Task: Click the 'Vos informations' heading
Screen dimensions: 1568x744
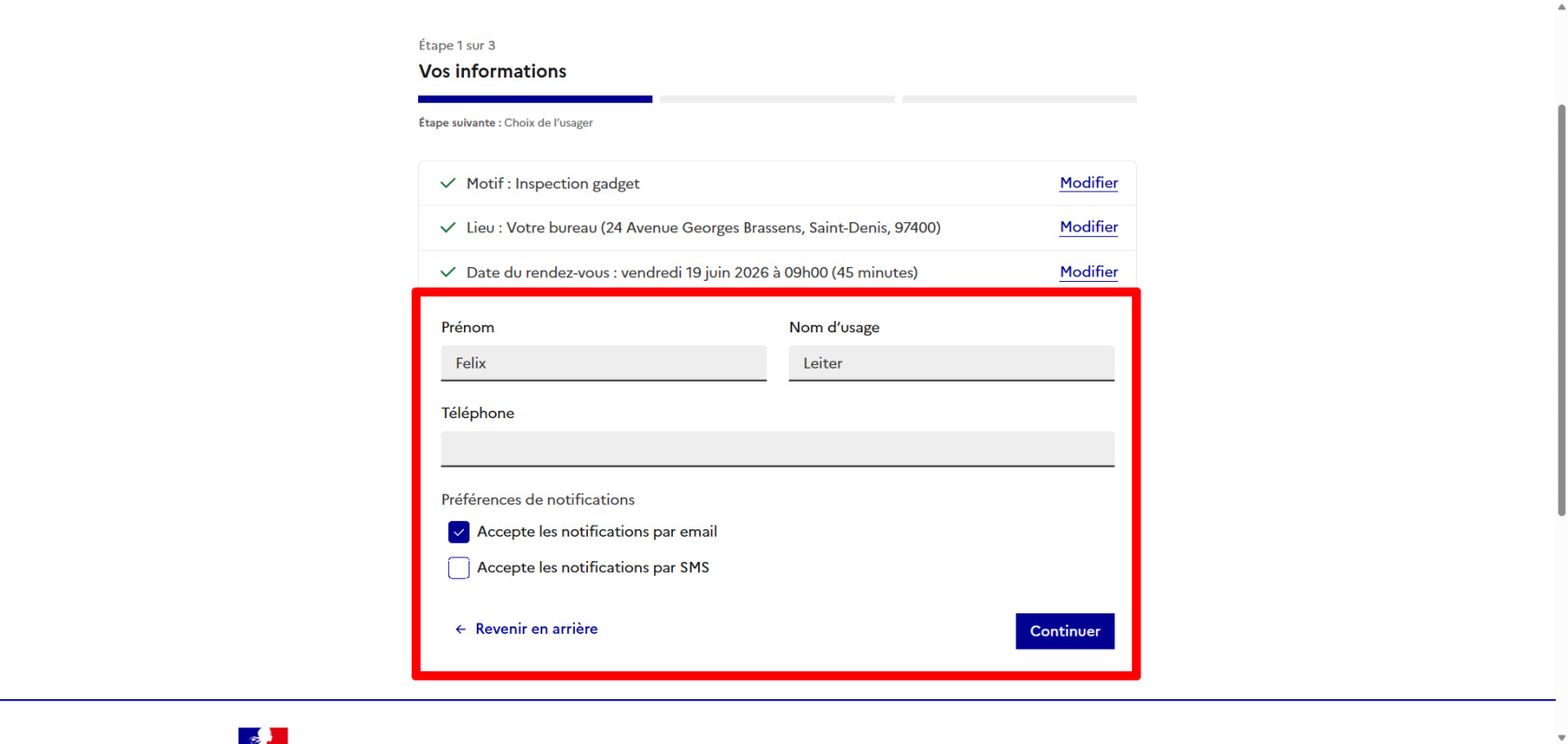Action: click(x=493, y=71)
